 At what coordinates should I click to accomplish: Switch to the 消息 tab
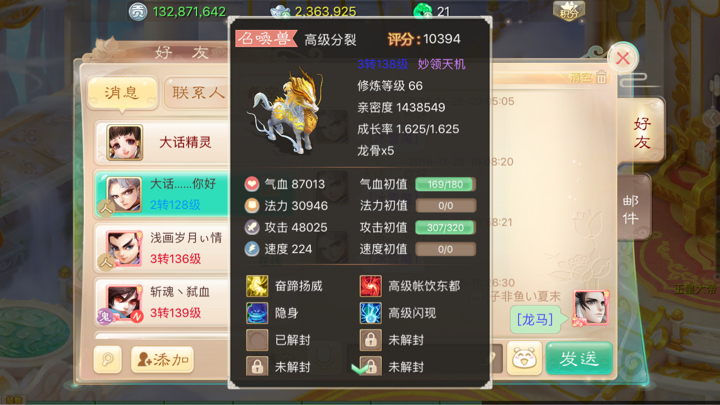pyautogui.click(x=122, y=93)
